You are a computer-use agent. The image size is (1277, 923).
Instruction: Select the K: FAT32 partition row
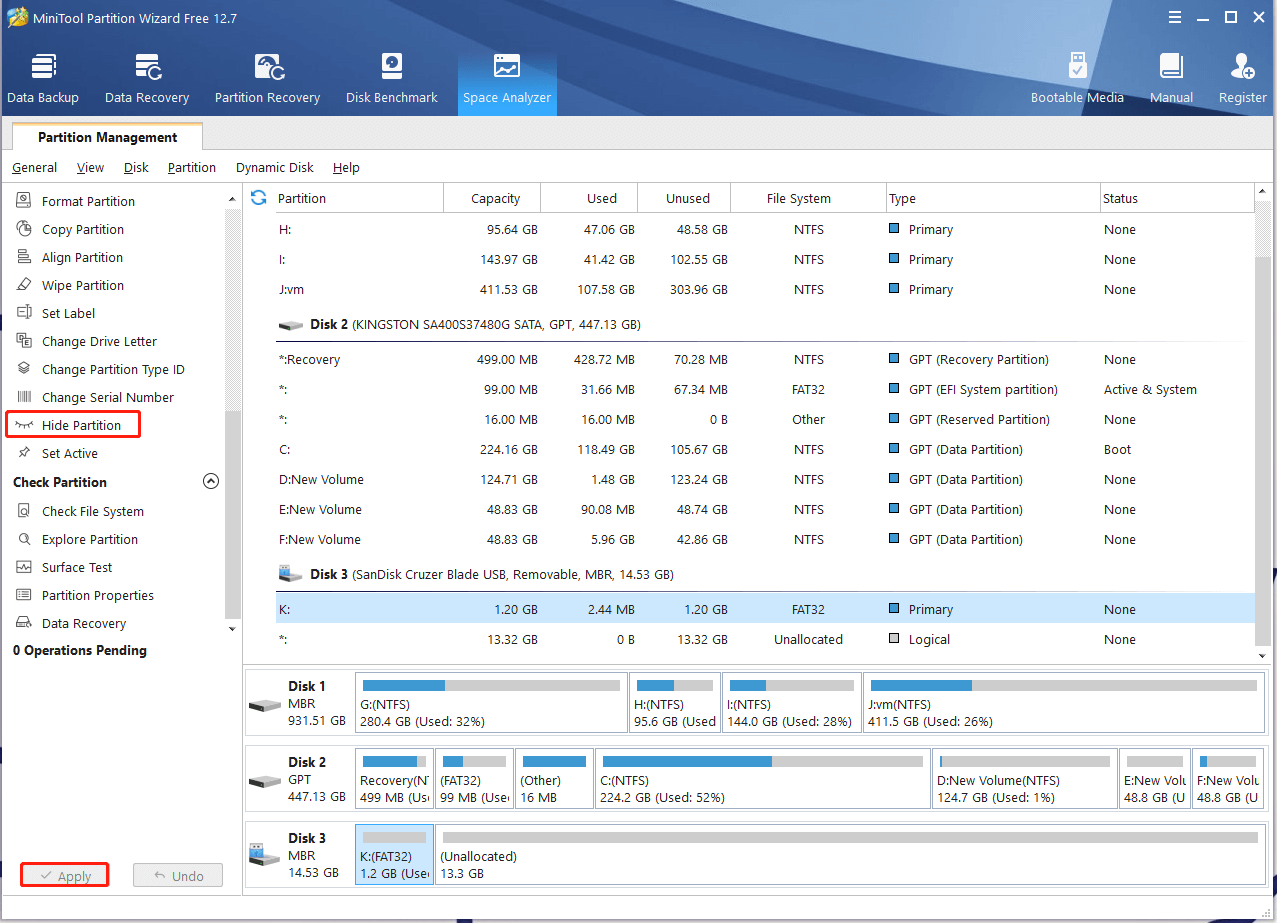click(765, 609)
